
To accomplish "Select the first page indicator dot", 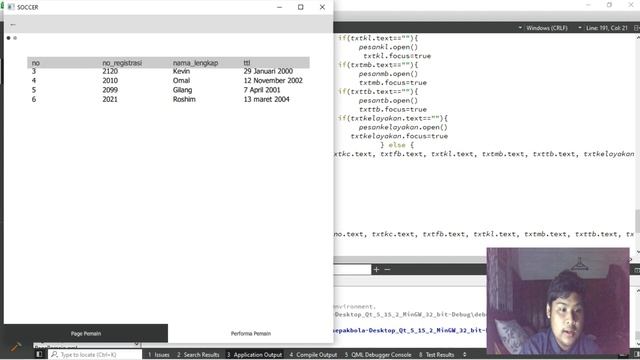I will point(8,38).
